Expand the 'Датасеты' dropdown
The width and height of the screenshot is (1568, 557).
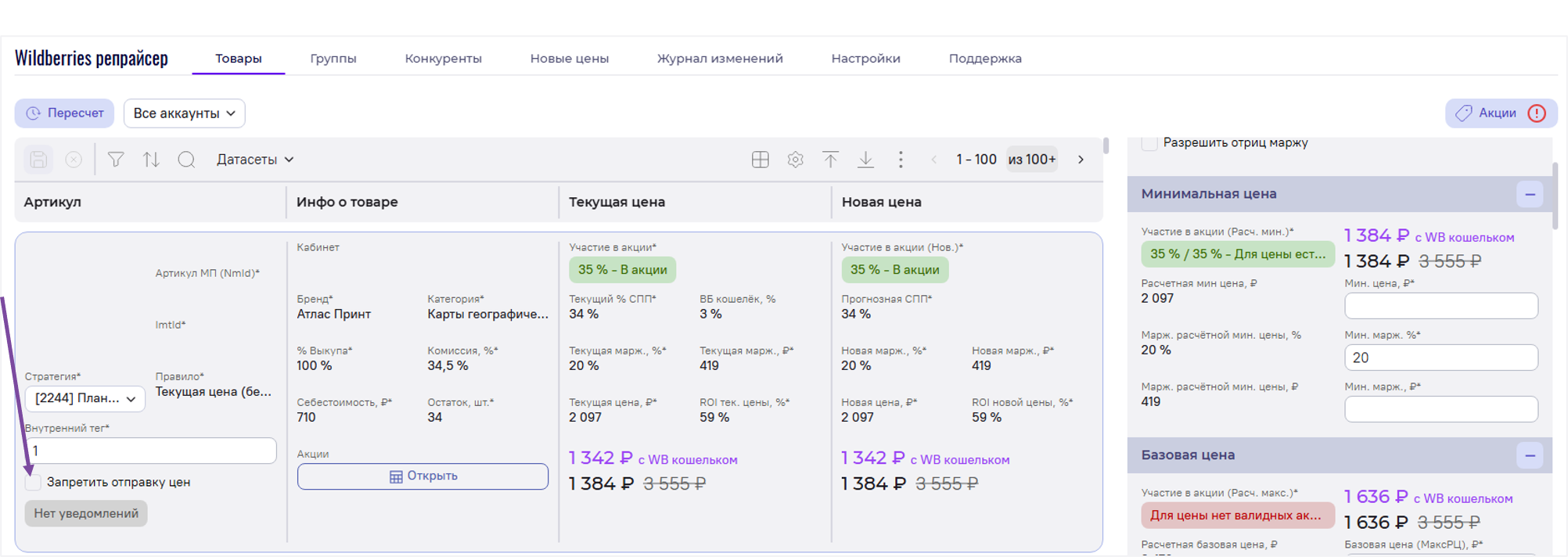(255, 160)
